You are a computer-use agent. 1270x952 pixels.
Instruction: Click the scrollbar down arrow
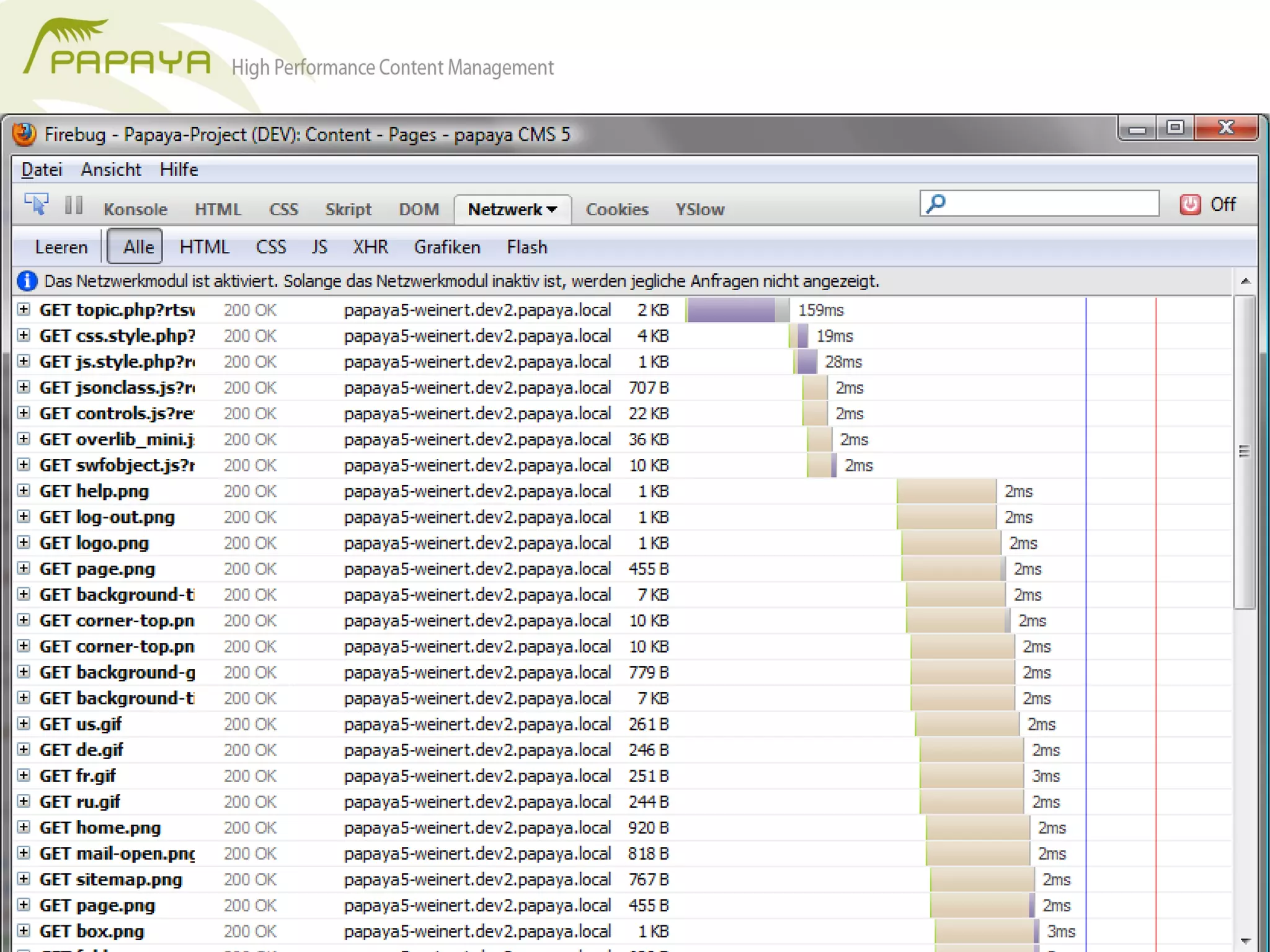(1245, 941)
